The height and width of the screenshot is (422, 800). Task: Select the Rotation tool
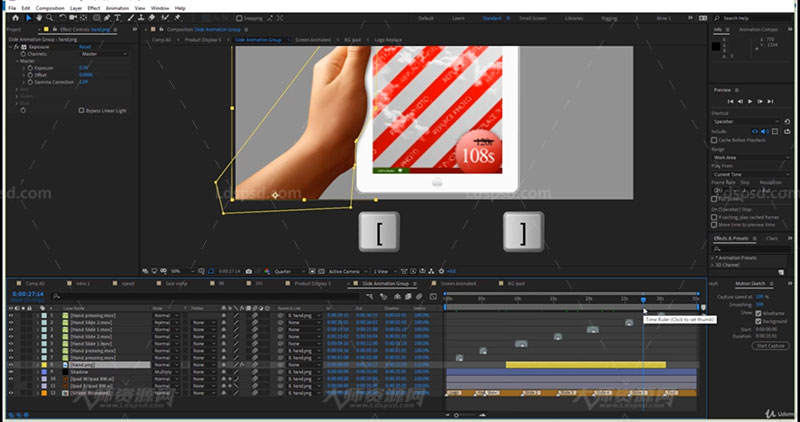click(x=63, y=18)
